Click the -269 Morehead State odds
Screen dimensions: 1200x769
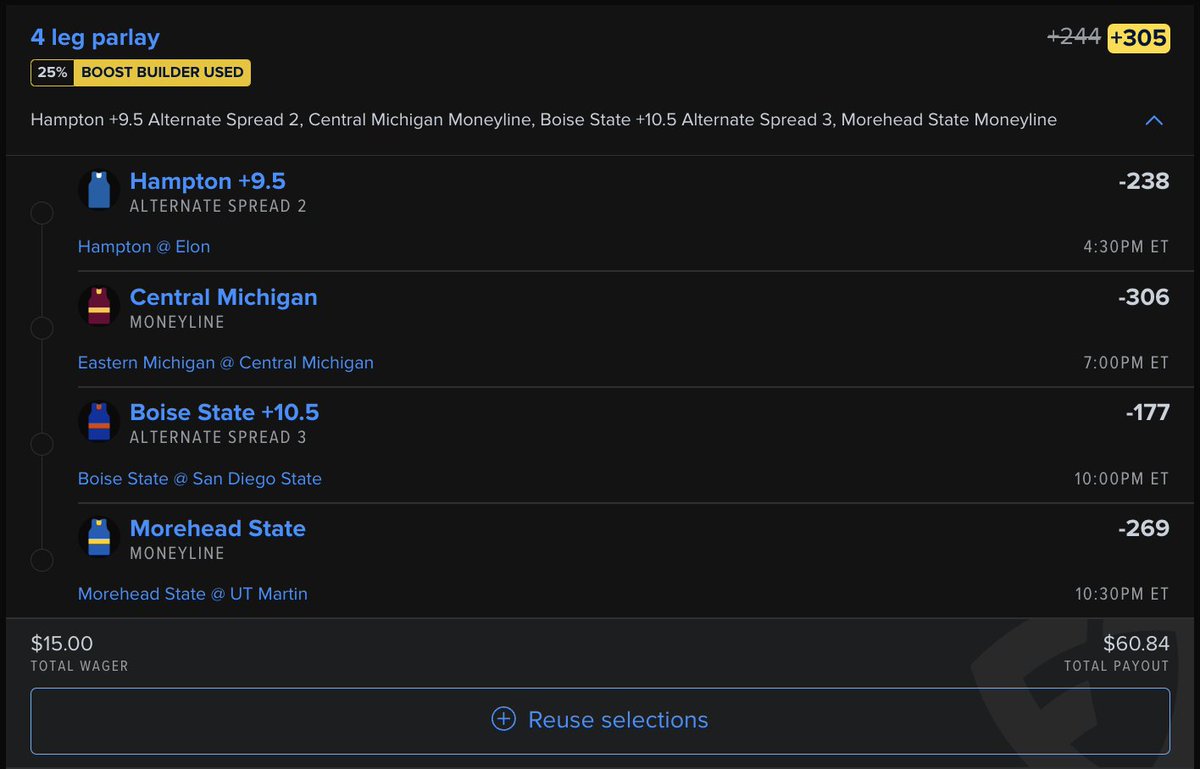[x=1144, y=529]
